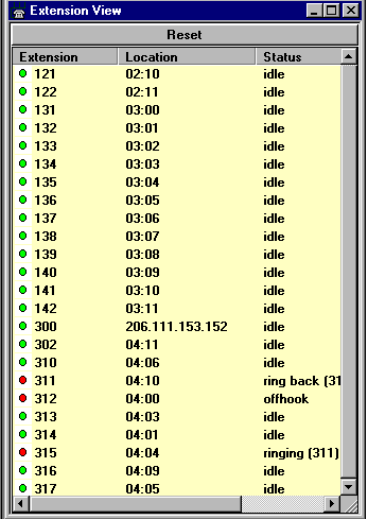Click the horizontal scrollbar left arrow
The height and width of the screenshot is (519, 367).
pyautogui.click(x=21, y=504)
